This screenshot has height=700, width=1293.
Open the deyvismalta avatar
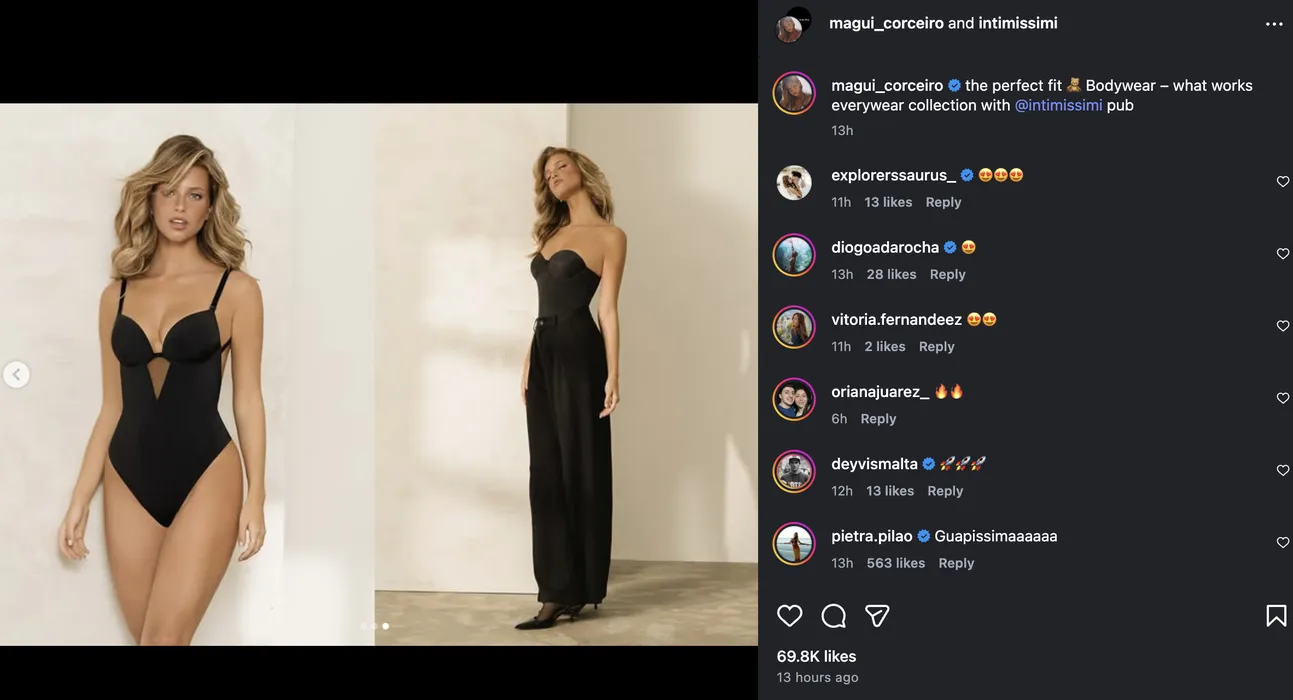point(794,472)
